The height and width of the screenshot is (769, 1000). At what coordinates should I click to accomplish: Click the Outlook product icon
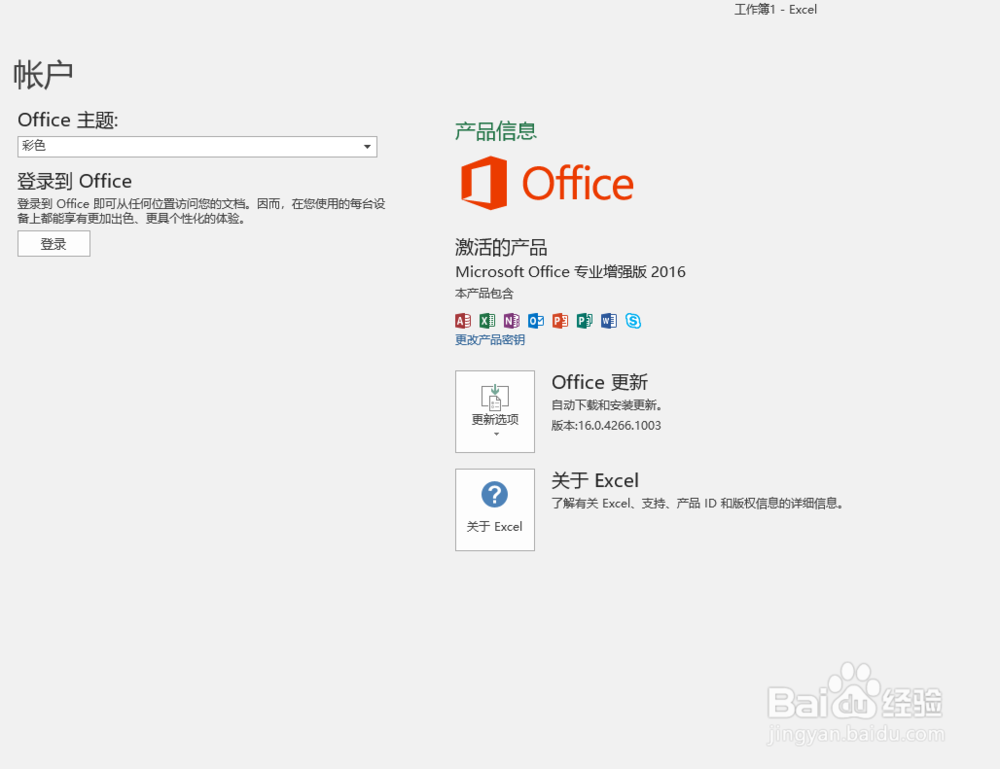tap(536, 321)
